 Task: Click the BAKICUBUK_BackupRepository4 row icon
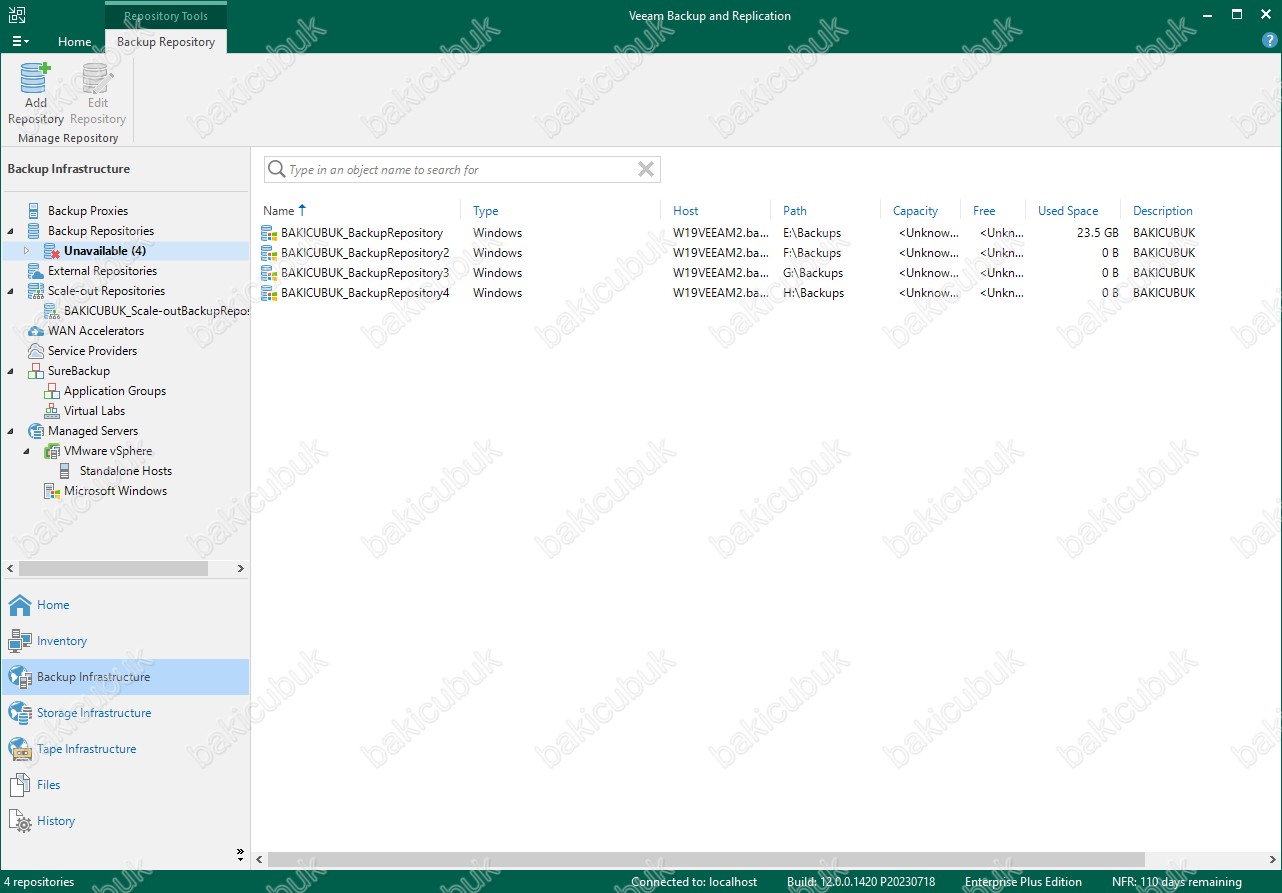(268, 293)
